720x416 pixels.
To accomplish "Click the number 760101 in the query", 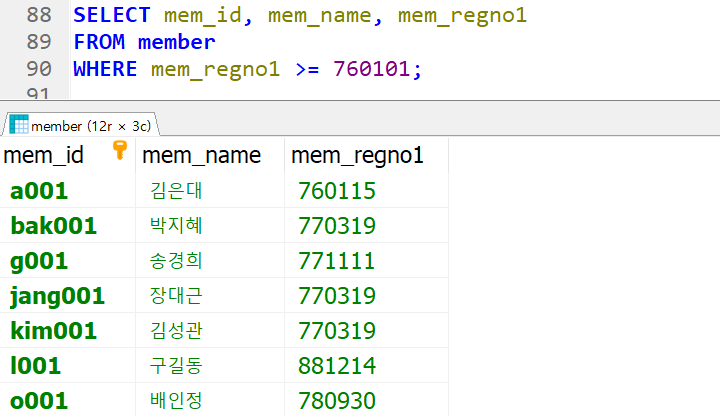I will click(x=371, y=69).
